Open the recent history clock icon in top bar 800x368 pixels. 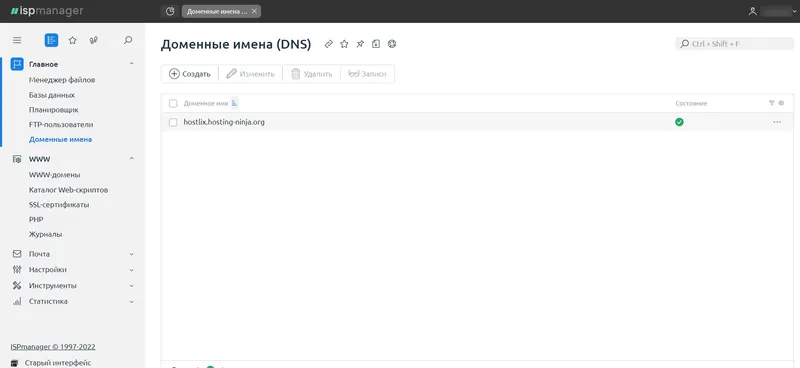pyautogui.click(x=170, y=11)
